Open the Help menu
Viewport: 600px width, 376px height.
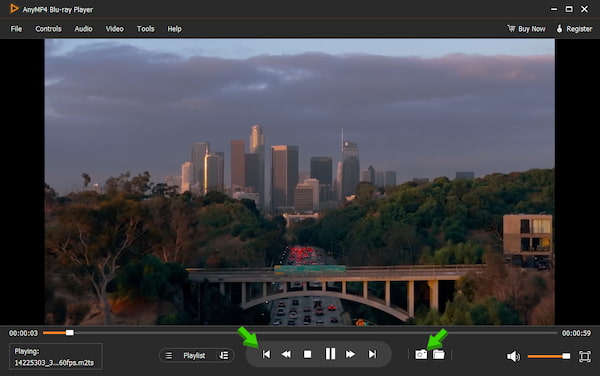tap(174, 29)
